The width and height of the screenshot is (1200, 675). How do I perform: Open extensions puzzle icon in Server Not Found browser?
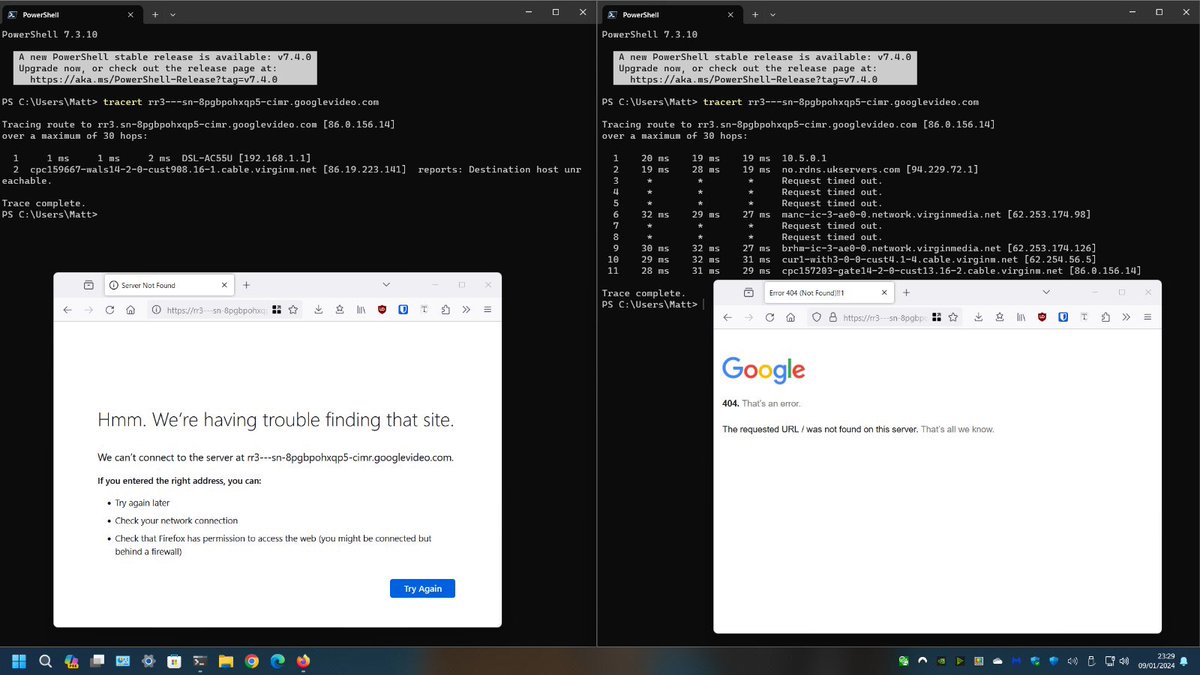(x=446, y=310)
